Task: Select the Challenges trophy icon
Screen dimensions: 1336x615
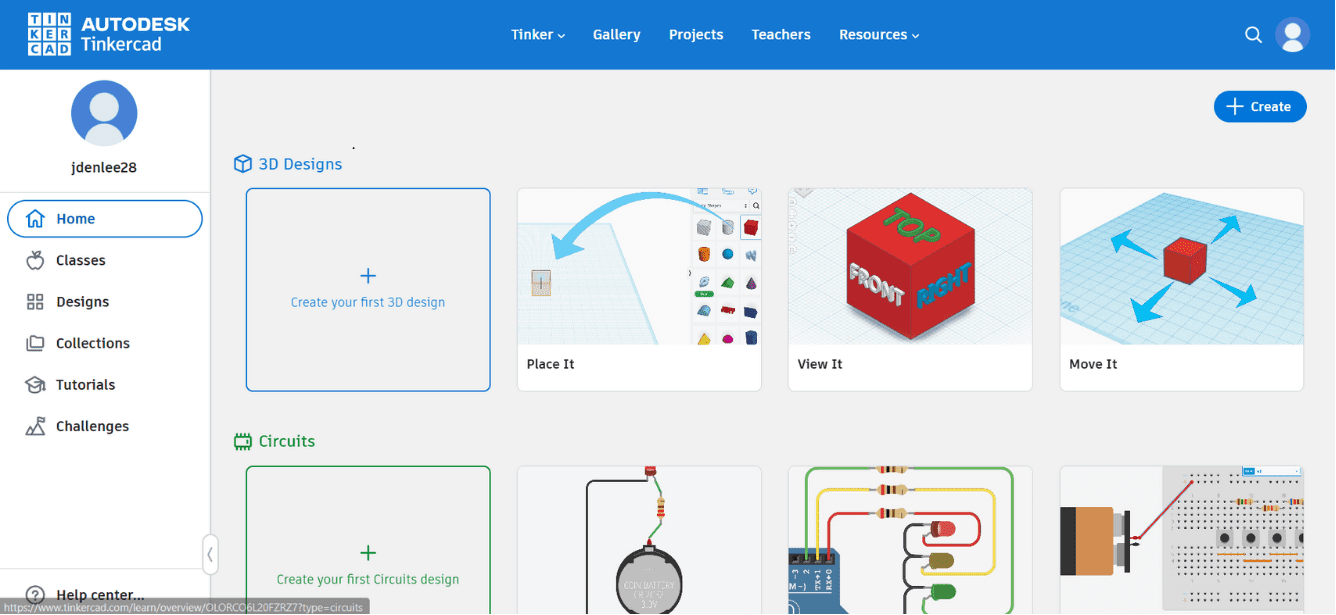Action: pos(33,426)
